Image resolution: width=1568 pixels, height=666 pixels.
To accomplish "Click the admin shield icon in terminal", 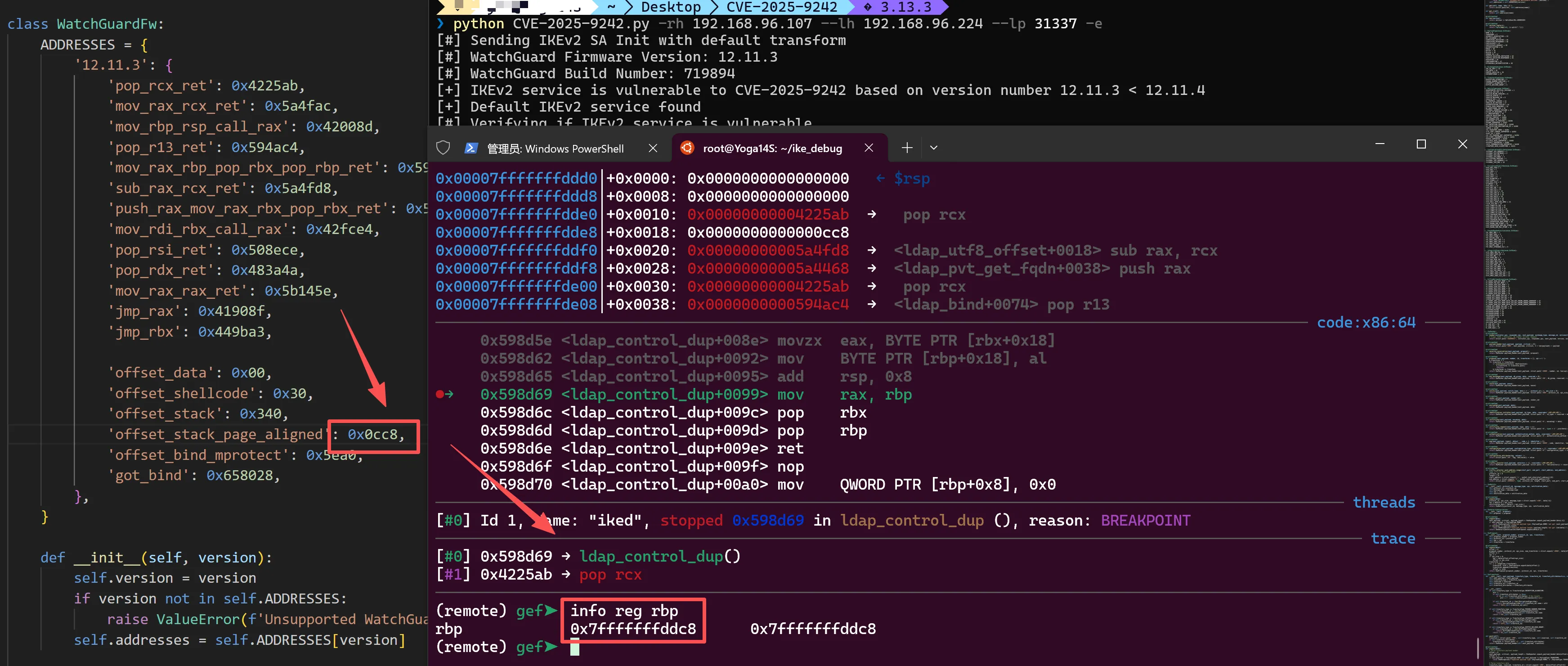I will [443, 148].
